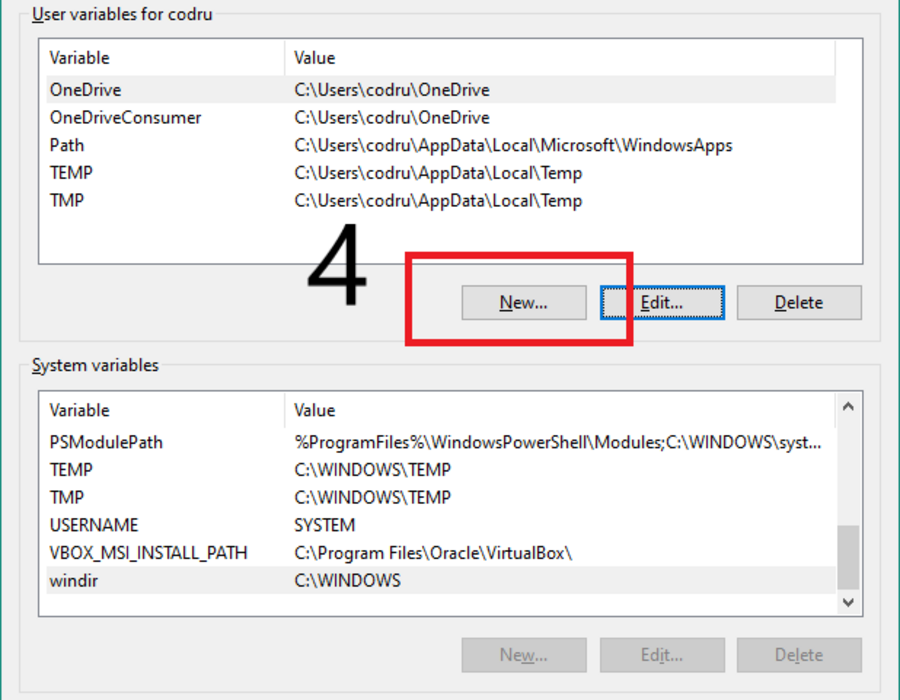
Task: Click the Value column header in user variables
Action: click(x=560, y=58)
